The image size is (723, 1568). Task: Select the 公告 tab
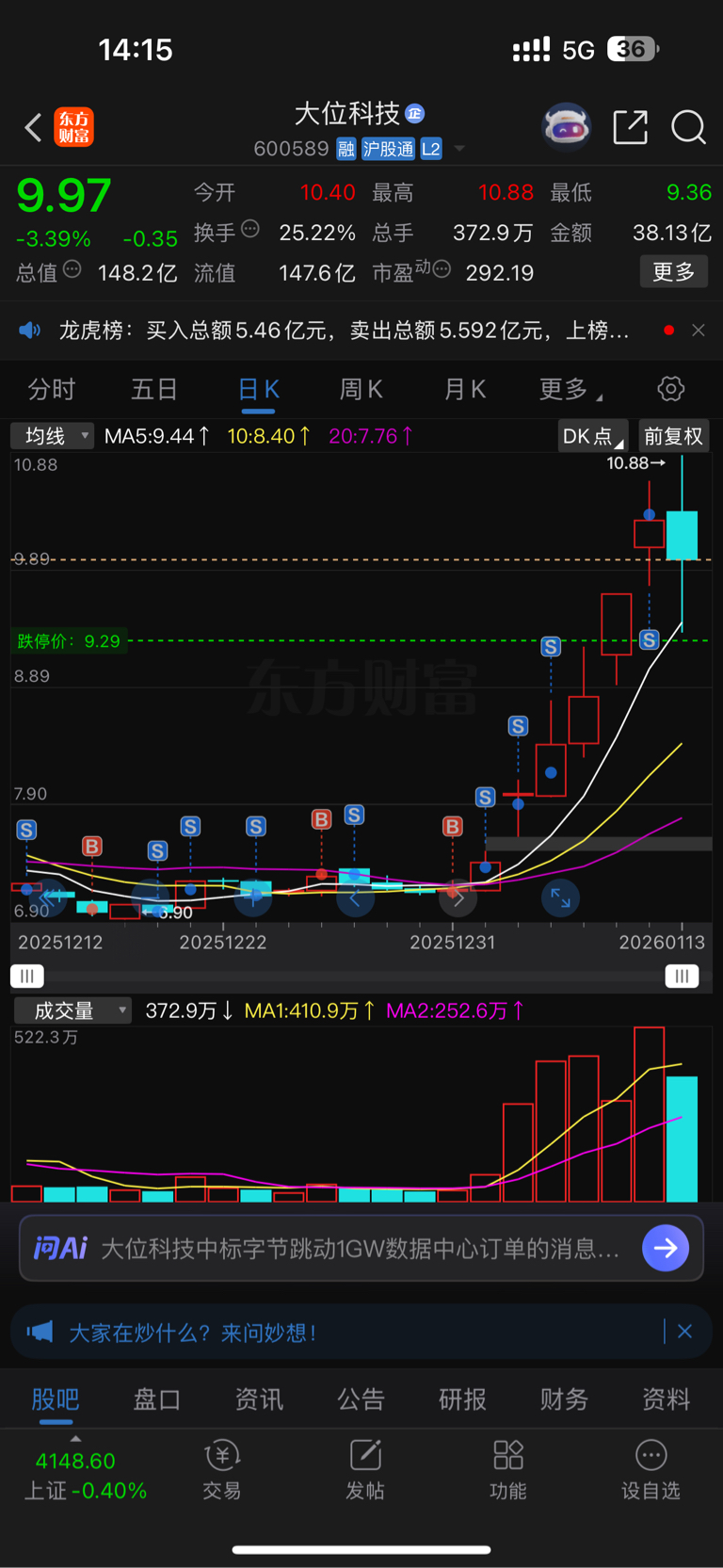pyautogui.click(x=361, y=1399)
